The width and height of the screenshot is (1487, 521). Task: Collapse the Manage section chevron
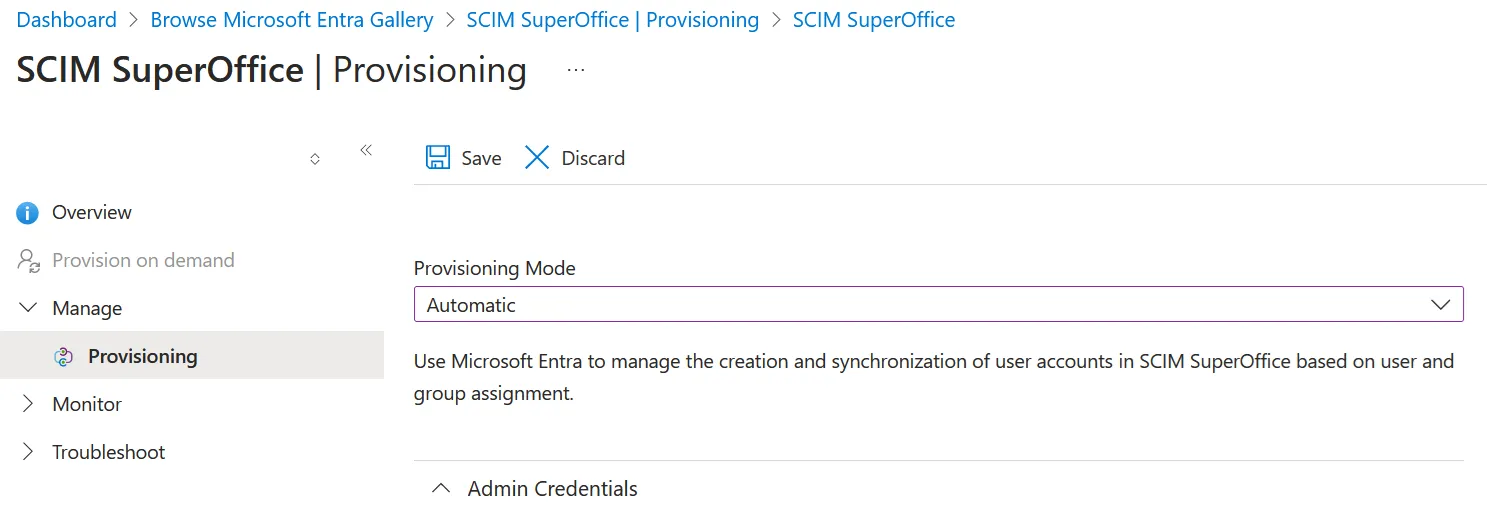tap(28, 308)
